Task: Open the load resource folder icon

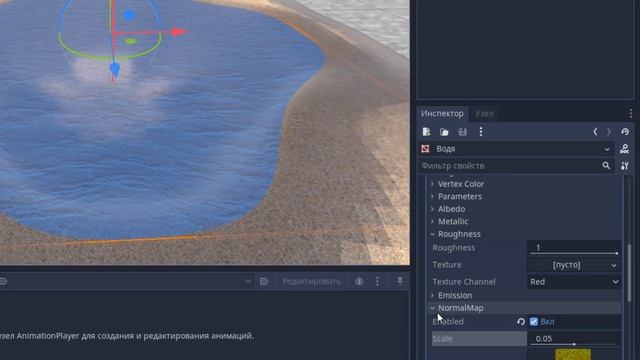Action: pyautogui.click(x=444, y=132)
